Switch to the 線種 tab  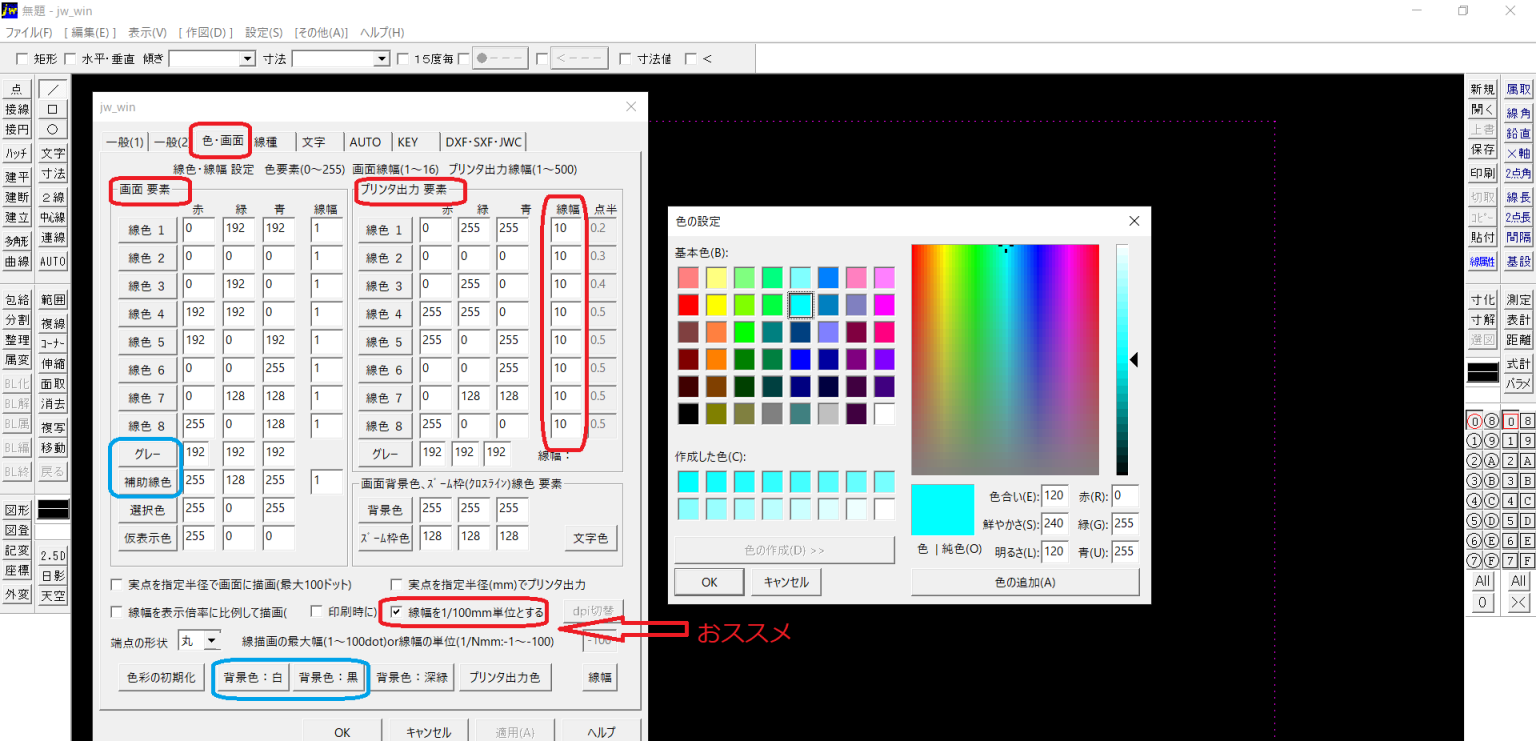pyautogui.click(x=266, y=142)
